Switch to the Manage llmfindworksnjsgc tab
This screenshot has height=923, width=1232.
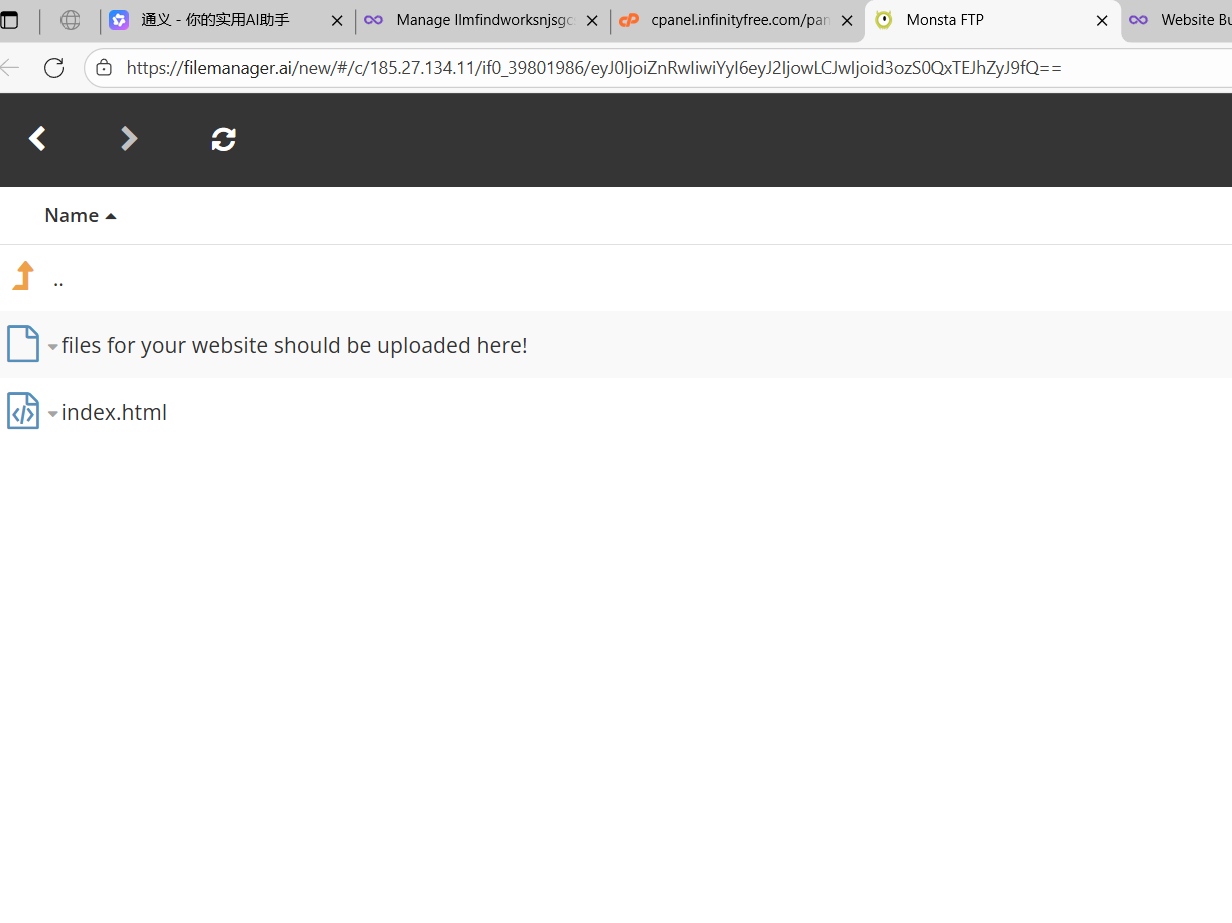(x=483, y=20)
